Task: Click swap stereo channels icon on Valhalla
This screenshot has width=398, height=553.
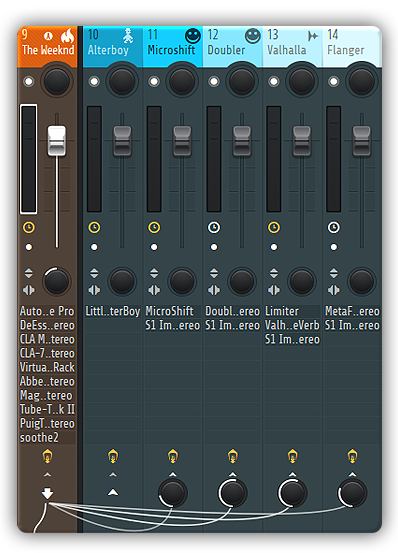Action: pyautogui.click(x=274, y=290)
